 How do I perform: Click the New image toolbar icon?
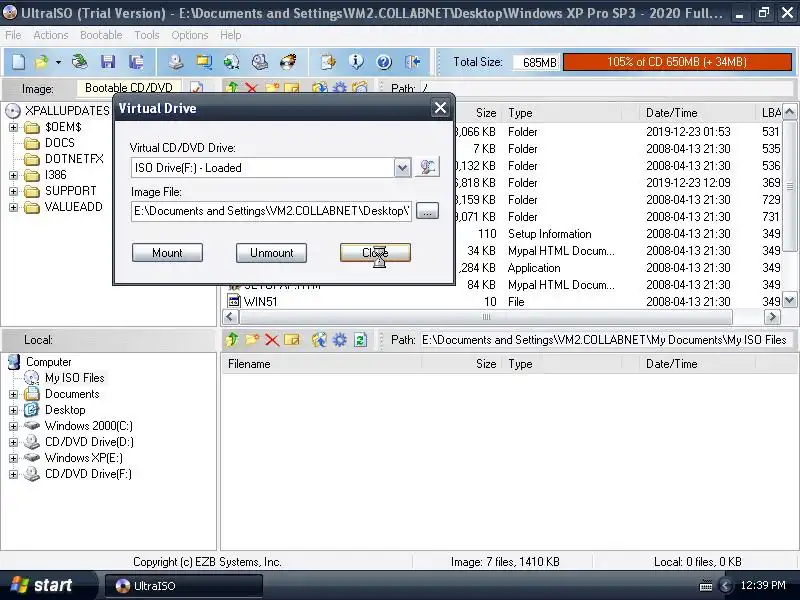click(x=18, y=62)
